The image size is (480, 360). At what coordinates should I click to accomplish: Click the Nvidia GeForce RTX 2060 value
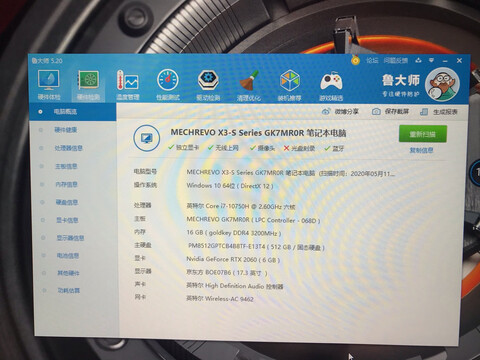tap(233, 259)
